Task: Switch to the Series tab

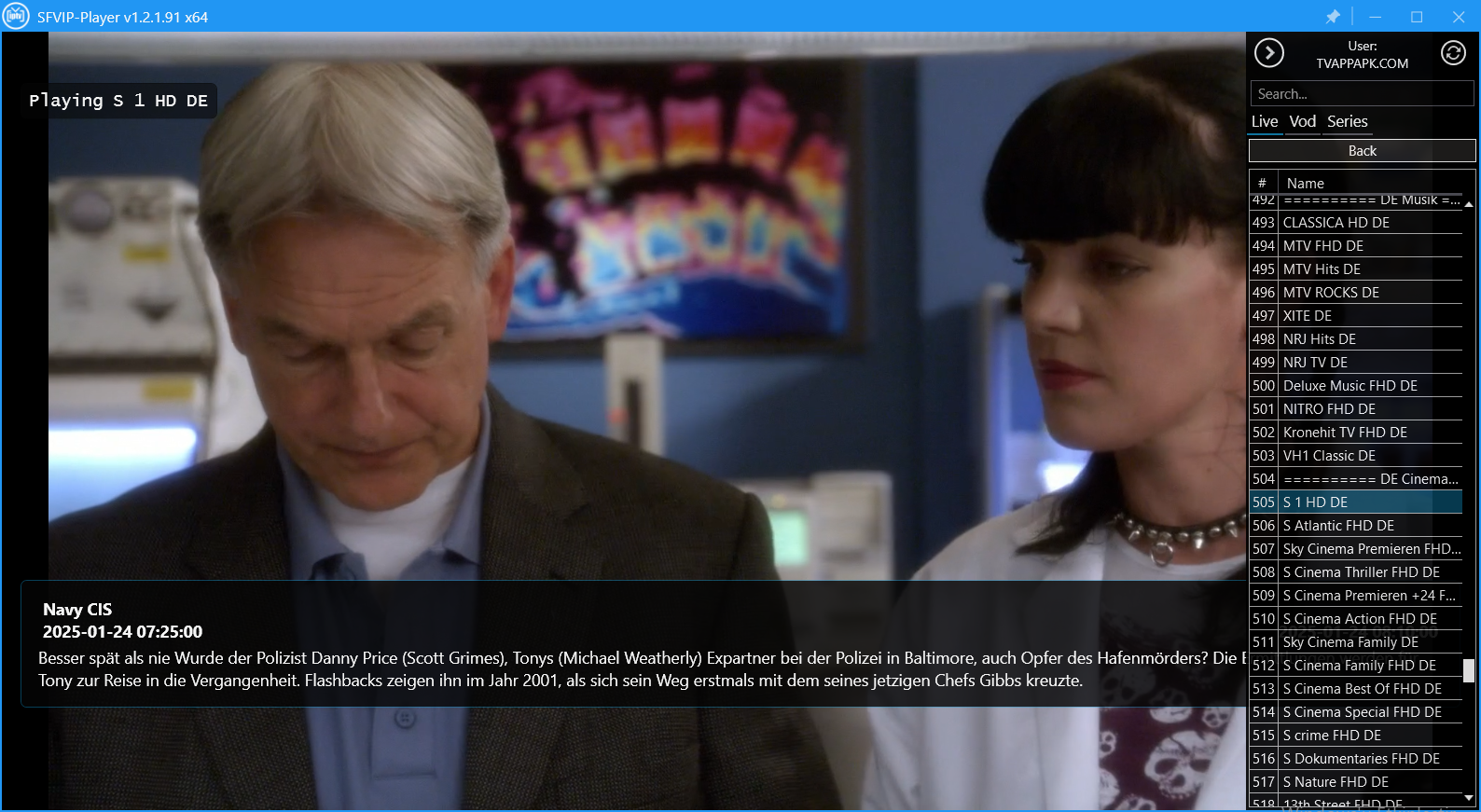Action: pyautogui.click(x=1348, y=121)
